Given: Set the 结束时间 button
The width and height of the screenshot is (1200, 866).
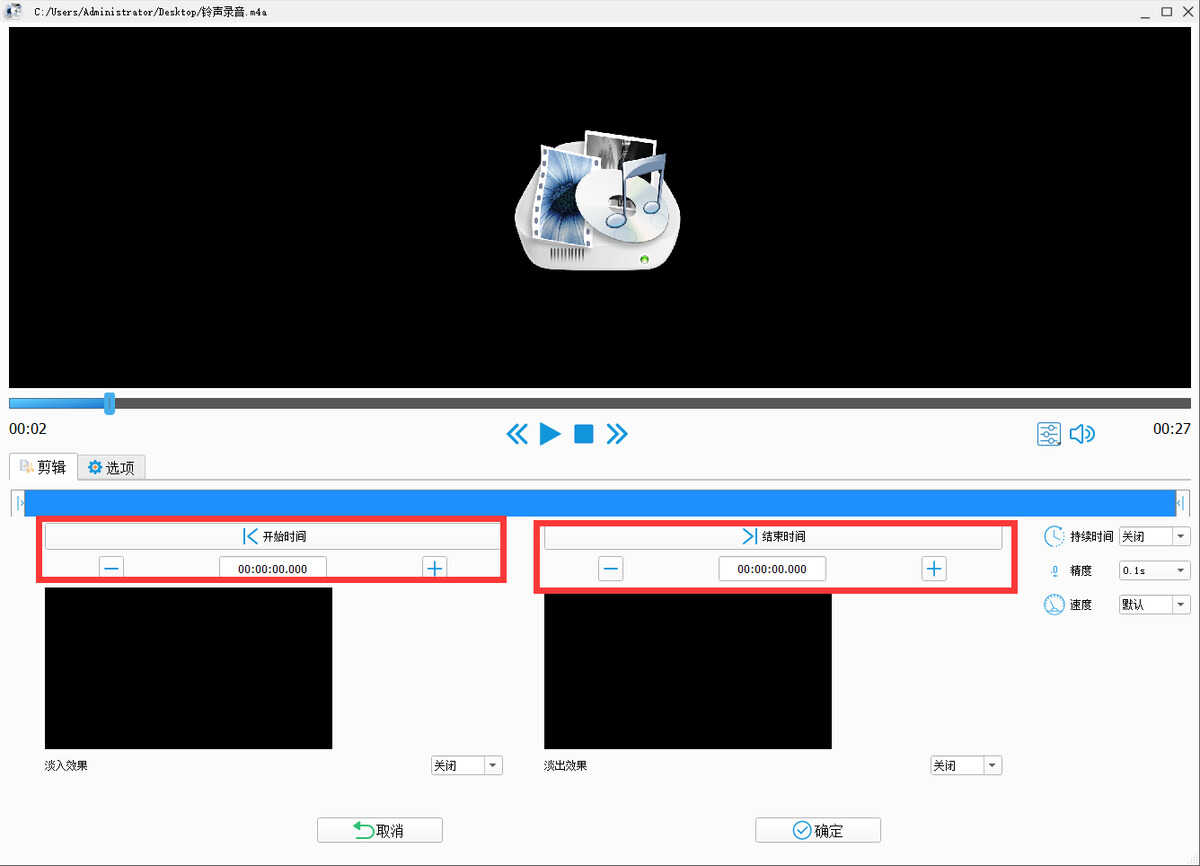Looking at the screenshot, I should pyautogui.click(x=773, y=536).
